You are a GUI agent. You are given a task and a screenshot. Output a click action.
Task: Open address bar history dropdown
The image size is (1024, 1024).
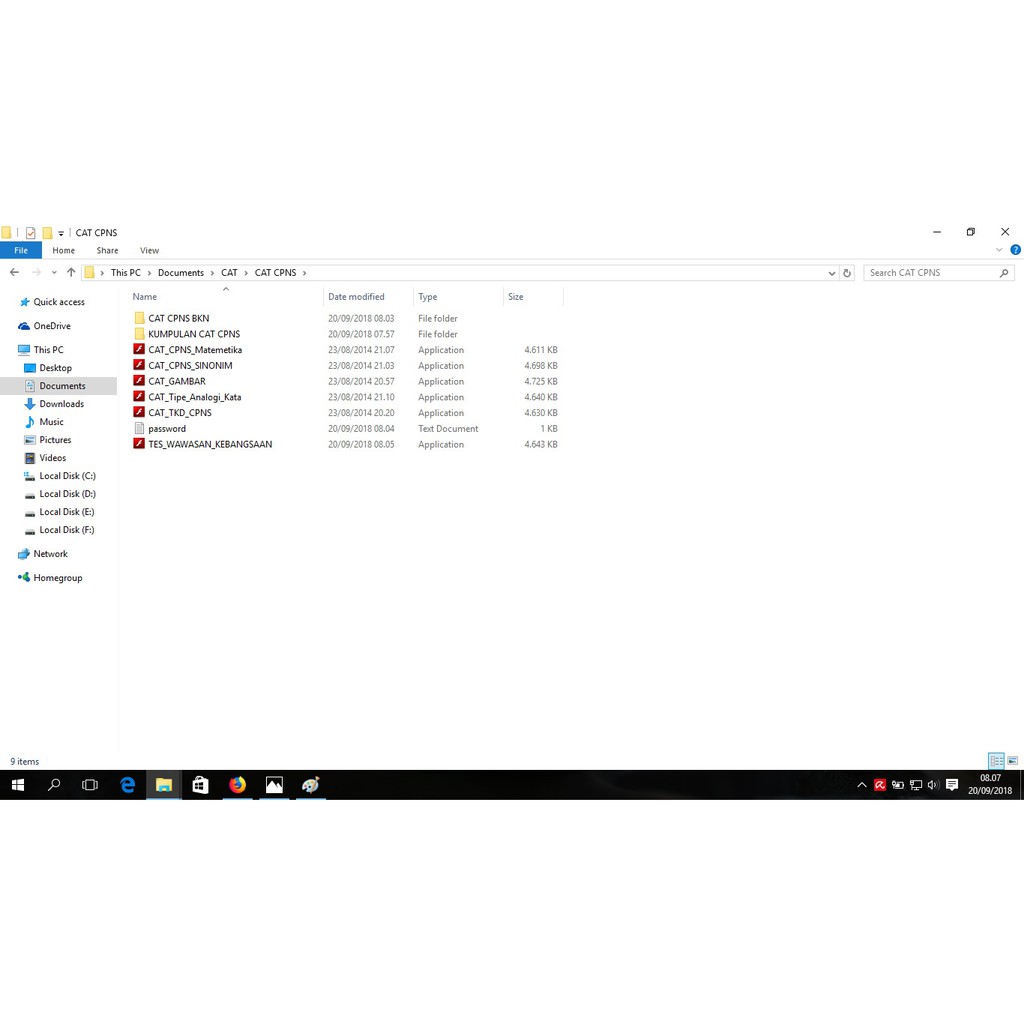click(x=832, y=273)
